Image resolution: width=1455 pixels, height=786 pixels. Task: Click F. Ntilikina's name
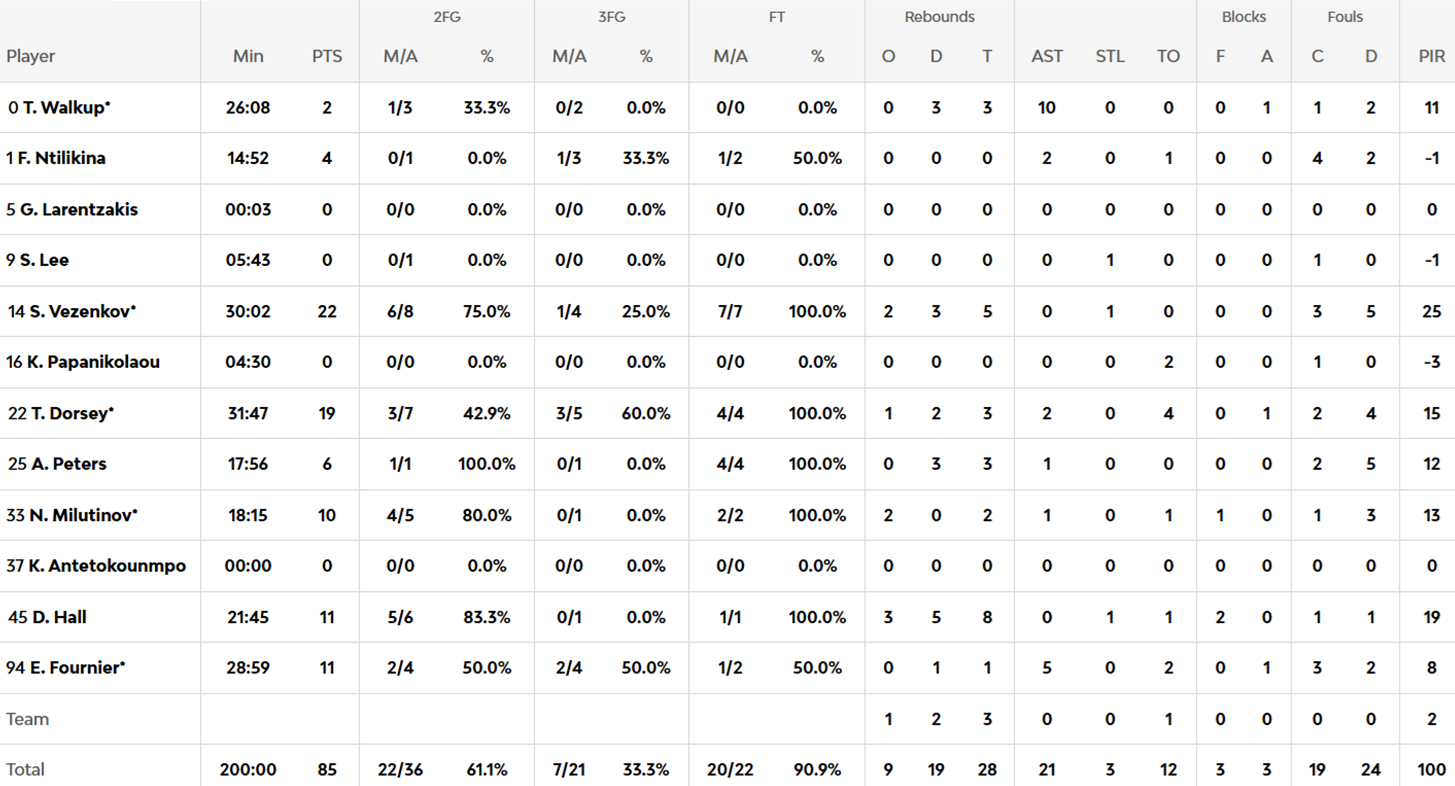pos(62,158)
